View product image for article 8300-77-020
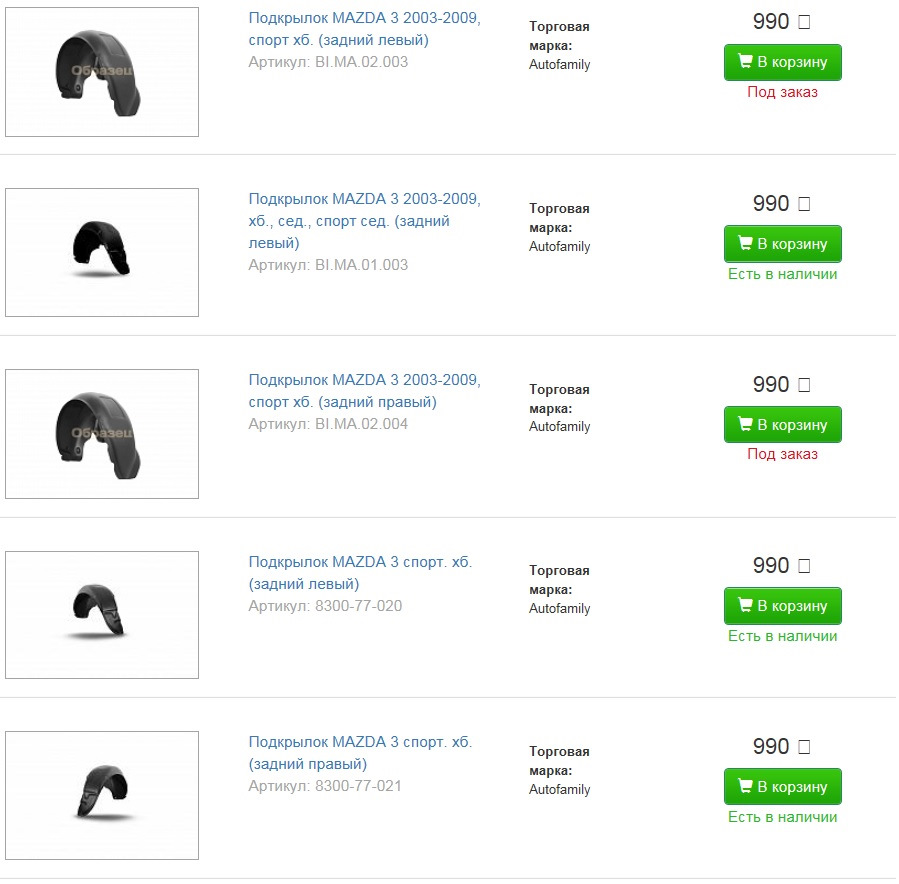 [102, 614]
